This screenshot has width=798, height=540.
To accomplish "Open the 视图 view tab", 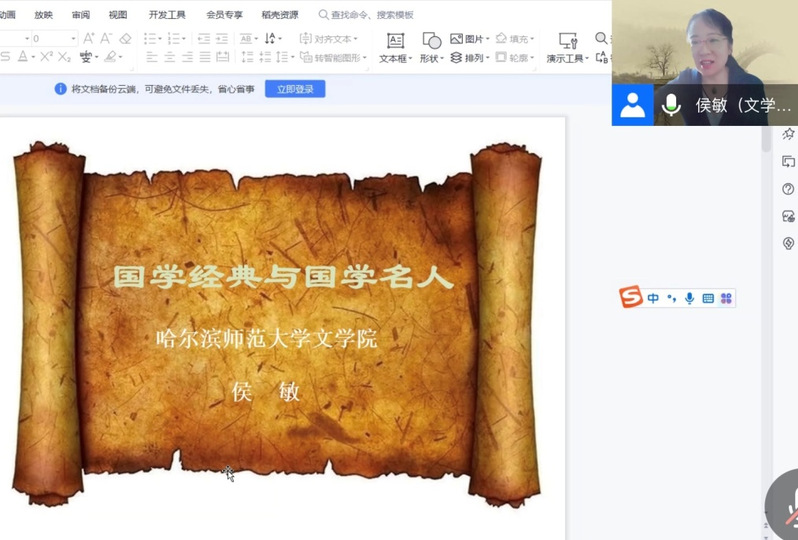I will 118,15.
